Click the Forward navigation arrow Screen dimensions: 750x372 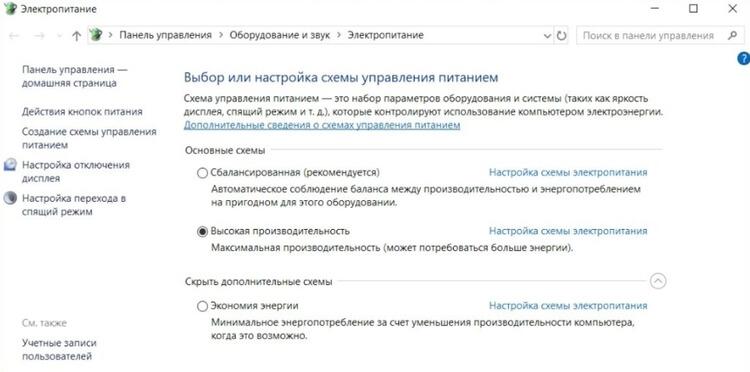point(39,36)
